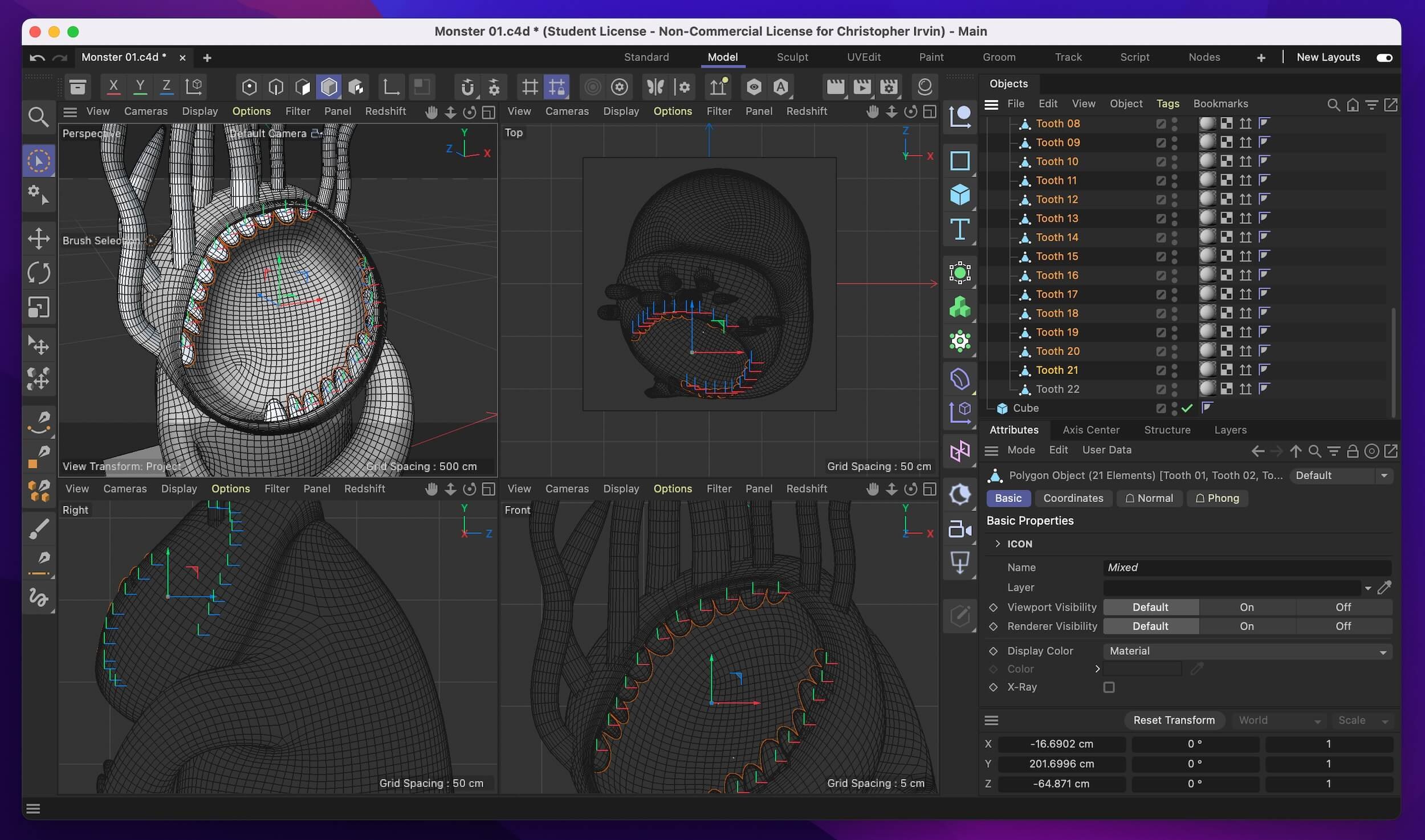Screen dimensions: 1425x840
Task: Click the Objects panel search magnifier
Action: [1333, 105]
